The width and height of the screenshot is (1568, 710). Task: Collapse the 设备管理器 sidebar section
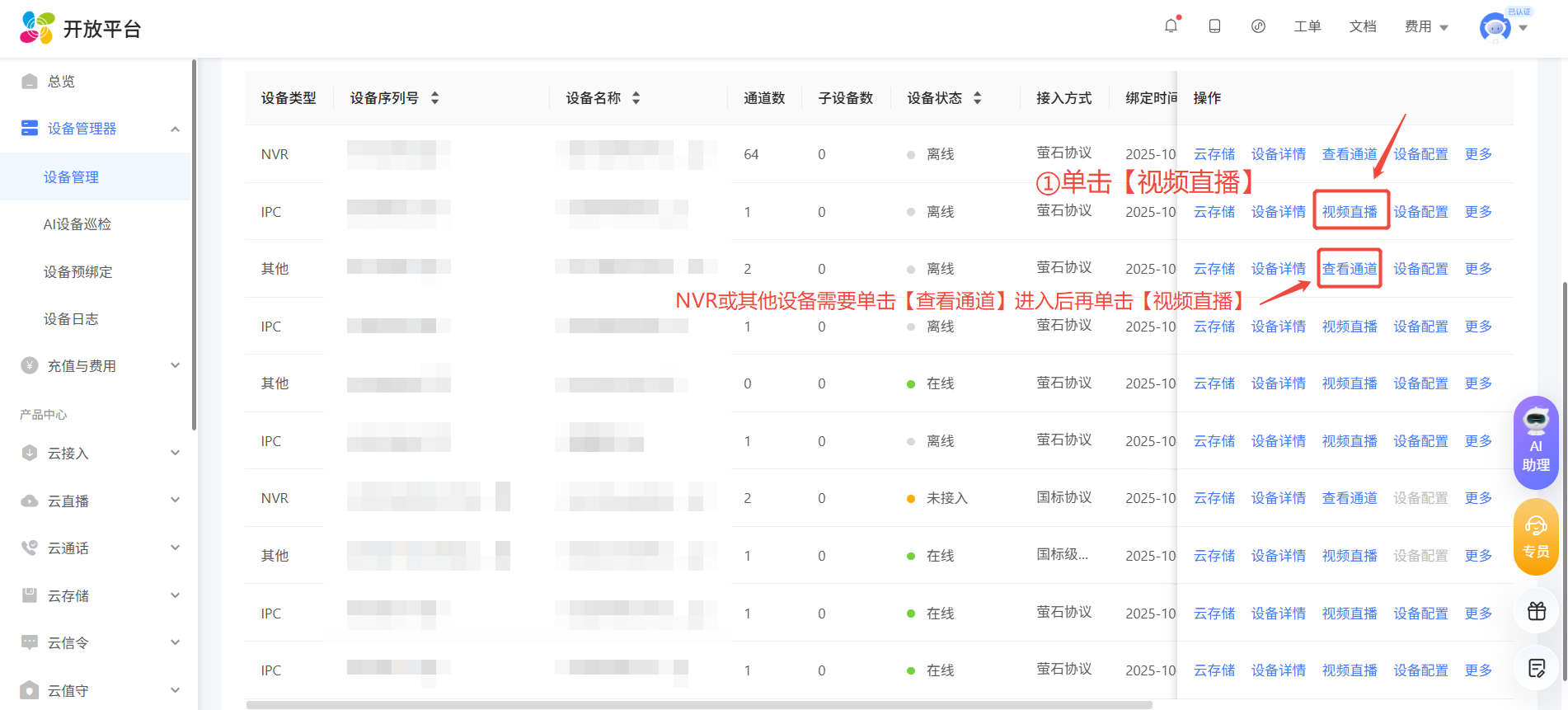(174, 129)
